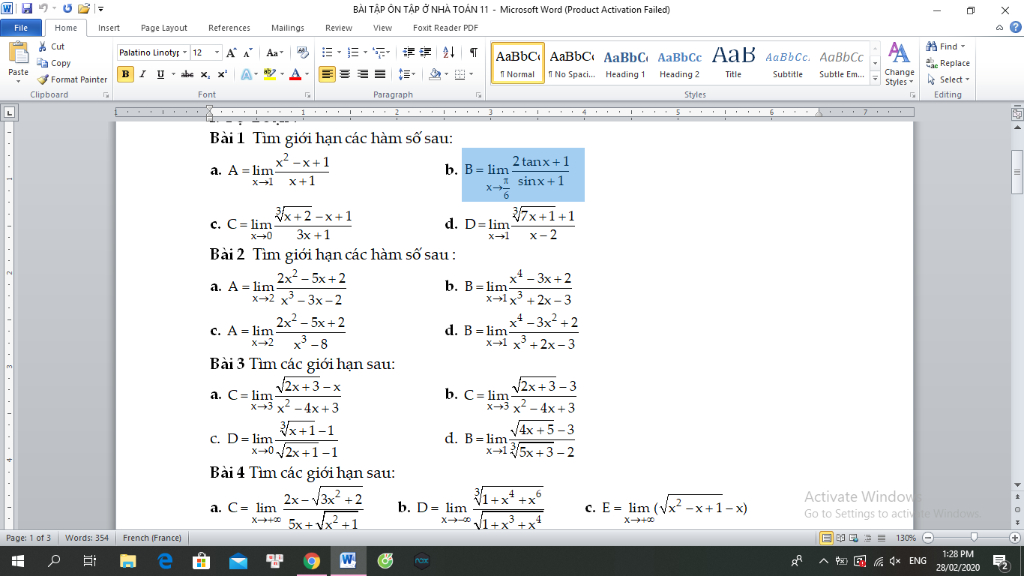Viewport: 1024px width, 576px height.
Task: Open the Multilevel List menu
Action: 380,53
